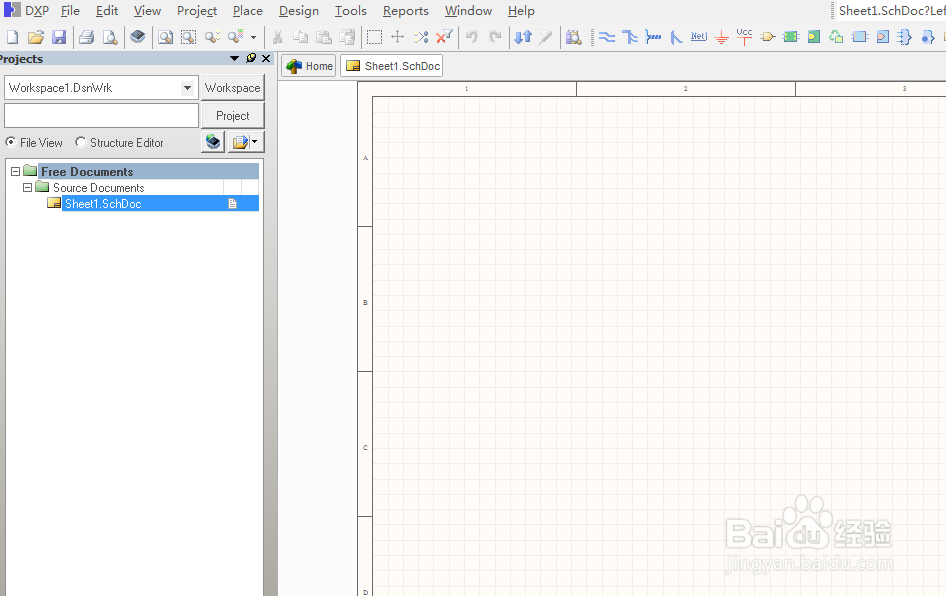
Task: Select the Place Sheet Entry icon
Action: point(814,37)
